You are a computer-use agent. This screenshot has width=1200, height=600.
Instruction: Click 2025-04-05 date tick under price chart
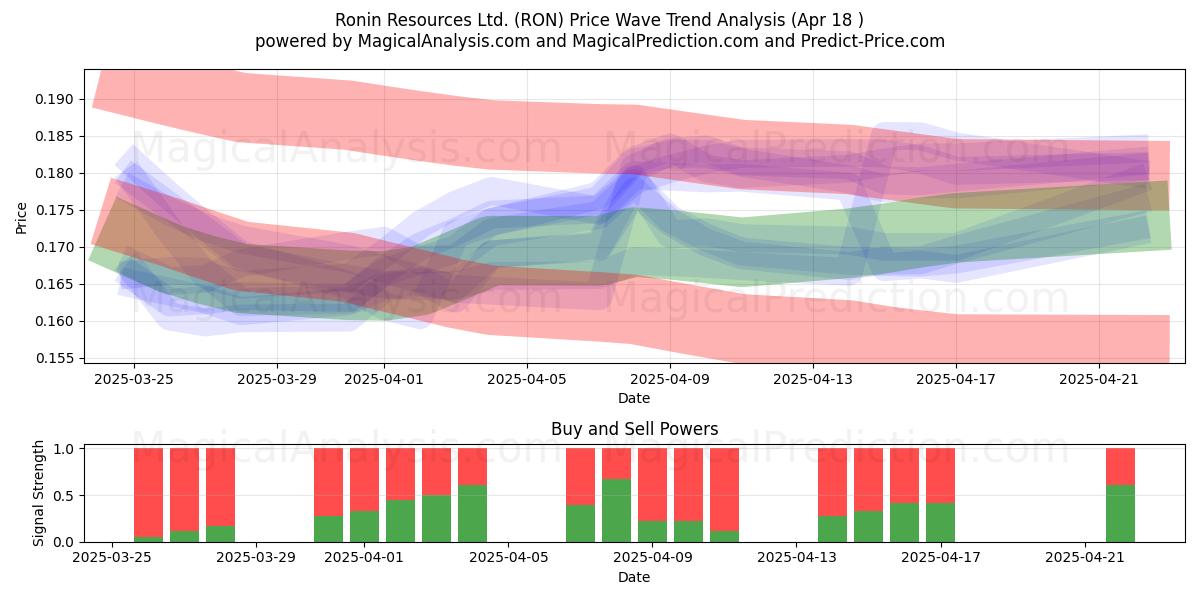coord(527,379)
